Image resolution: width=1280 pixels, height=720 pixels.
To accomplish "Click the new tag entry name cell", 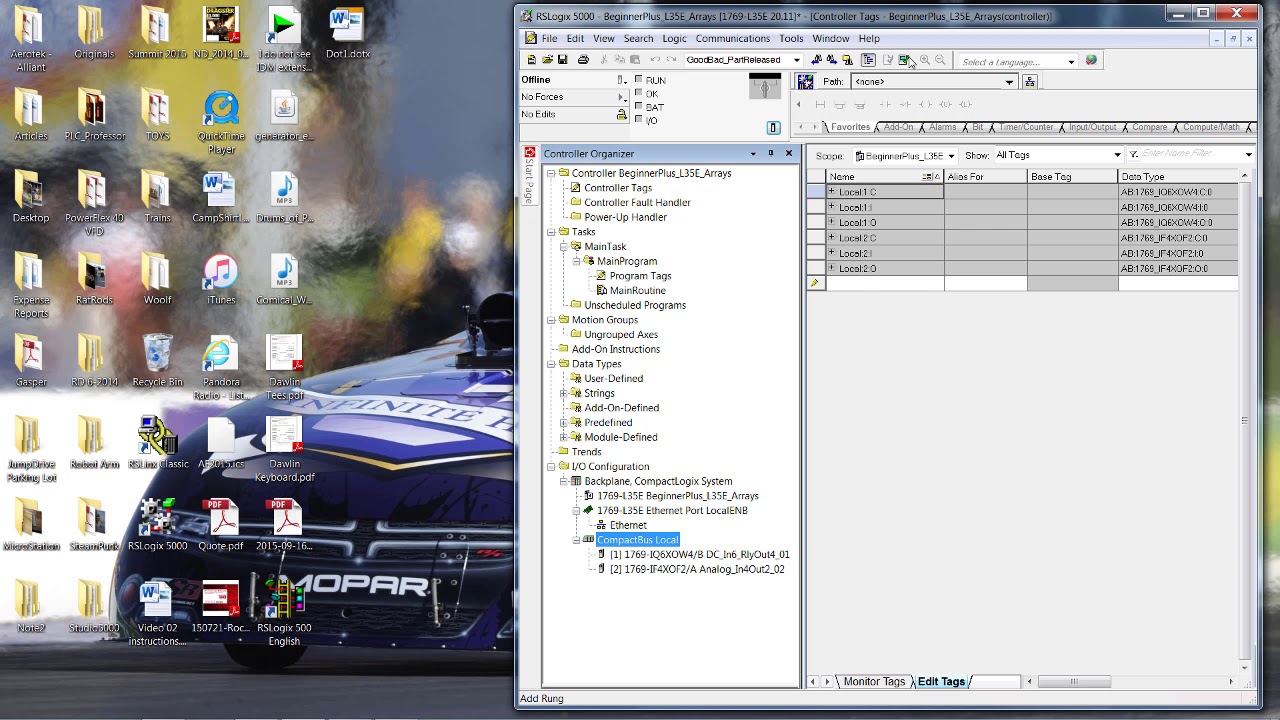I will tap(885, 284).
